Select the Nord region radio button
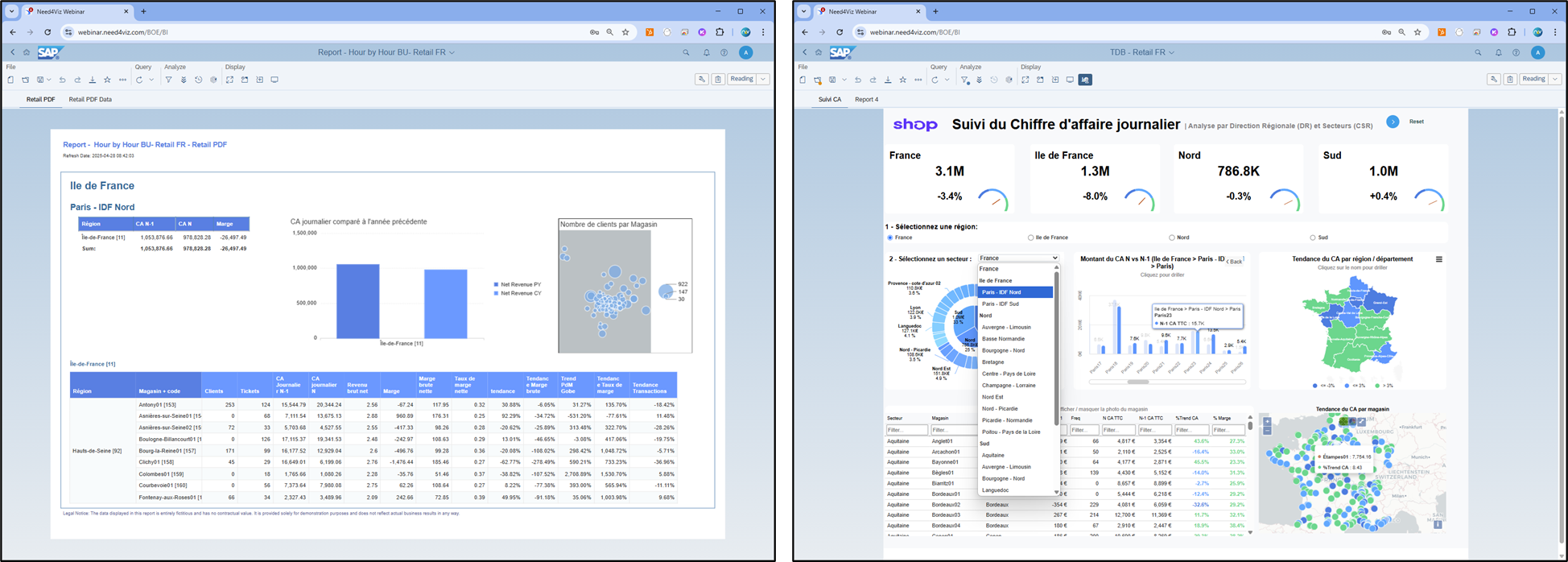Image resolution: width=1568 pixels, height=562 pixels. 1172,238
